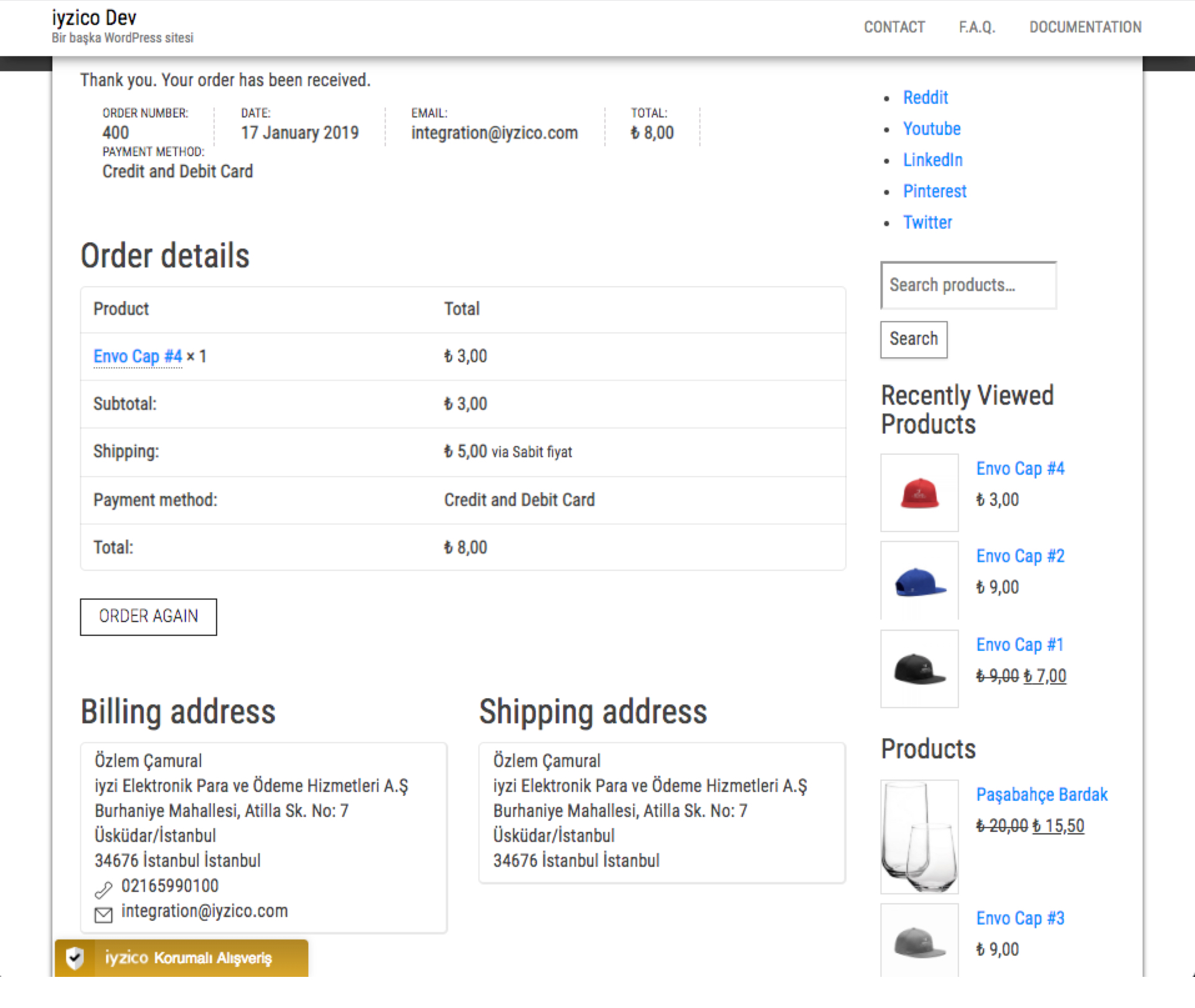The height and width of the screenshot is (1008, 1195).
Task: Open the blue Envo Cap #2 thumbnail
Action: coord(919,581)
